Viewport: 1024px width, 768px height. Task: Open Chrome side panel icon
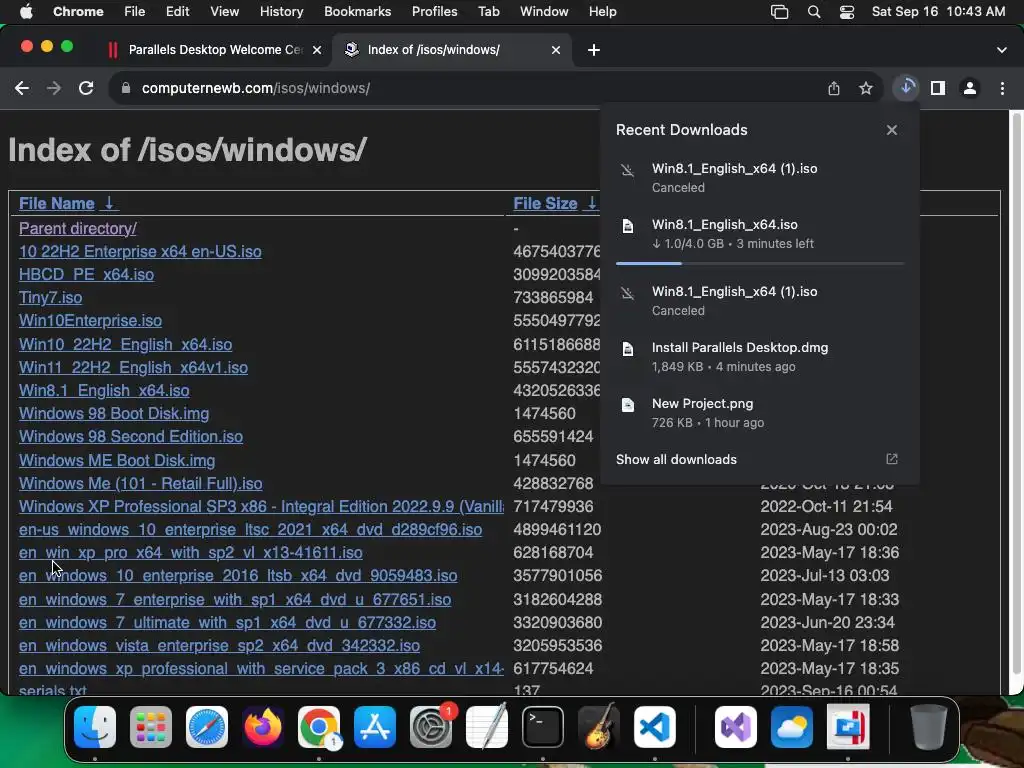(938, 88)
